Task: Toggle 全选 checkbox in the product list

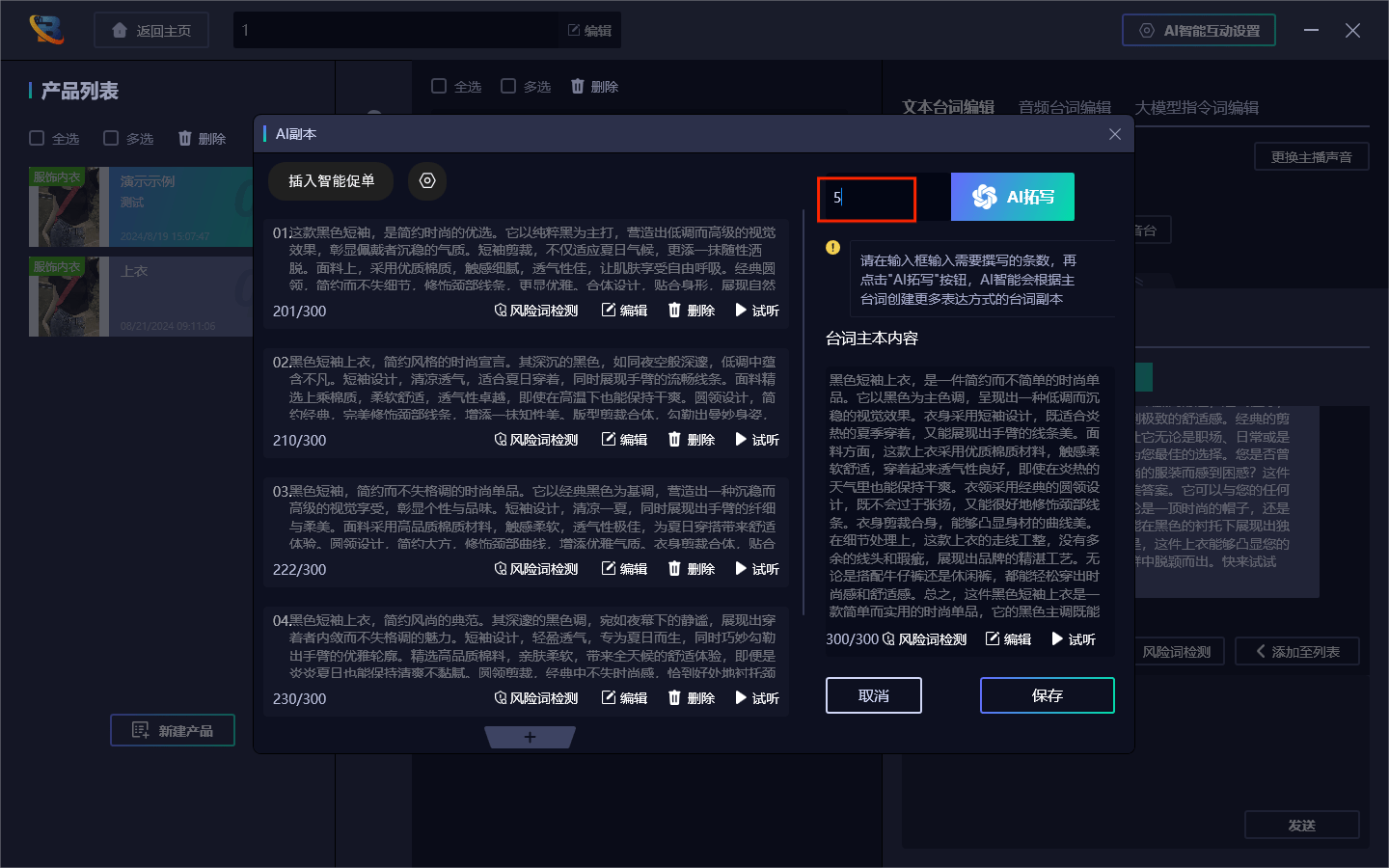Action: (x=37, y=138)
